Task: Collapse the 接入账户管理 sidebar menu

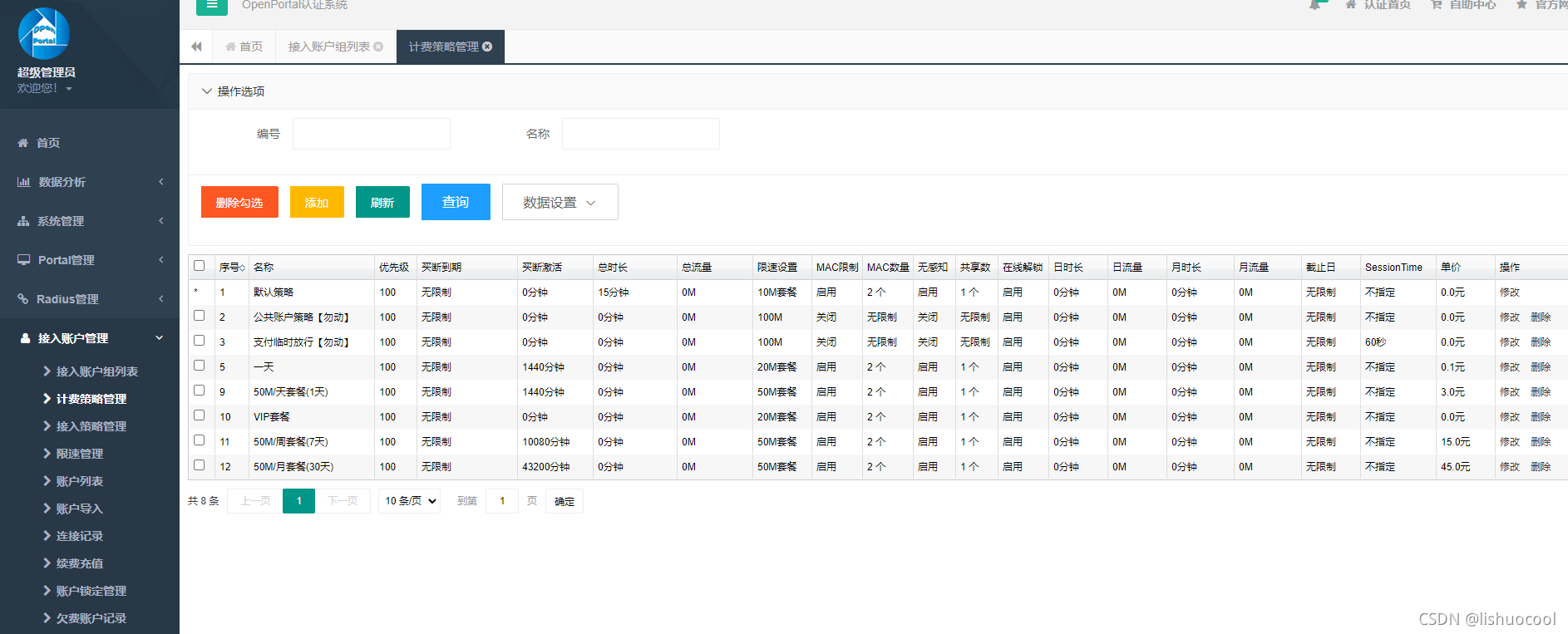Action: pyautogui.click(x=159, y=338)
